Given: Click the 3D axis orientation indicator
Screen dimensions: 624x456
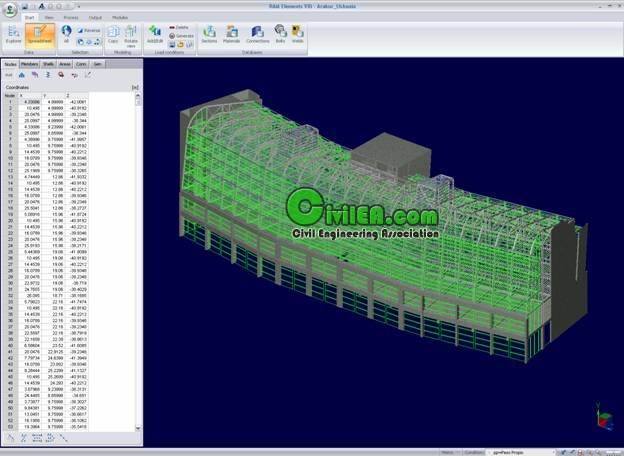Looking at the screenshot, I should [604, 417].
